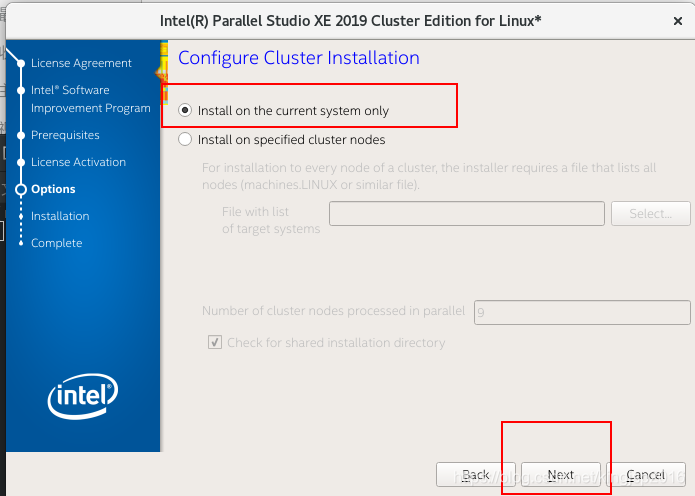This screenshot has width=695, height=496.
Task: Open the Select... file browser button
Action: (651, 214)
